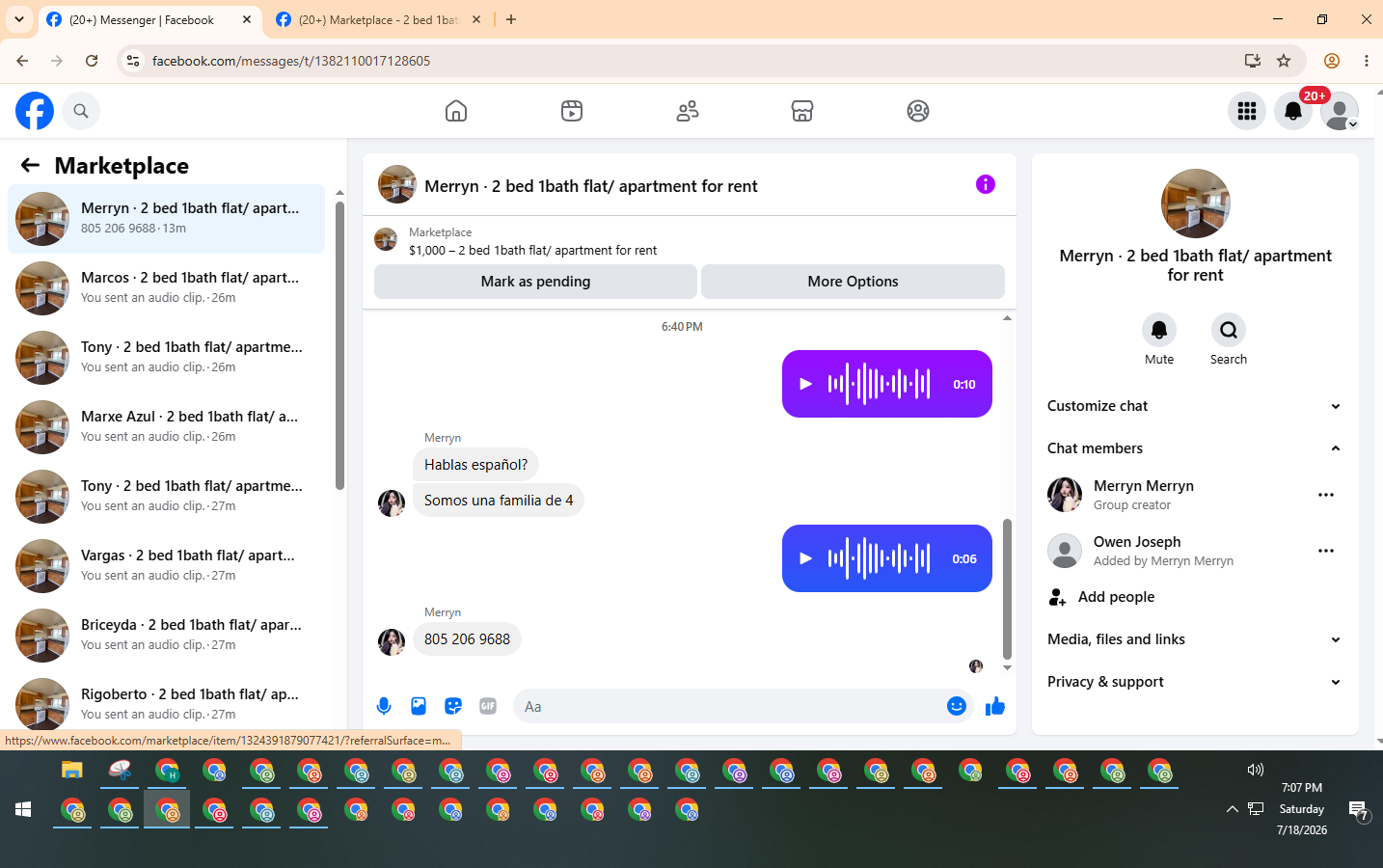Play the 0:10 audio clip
Screen dimensions: 1383x868
(x=805, y=384)
